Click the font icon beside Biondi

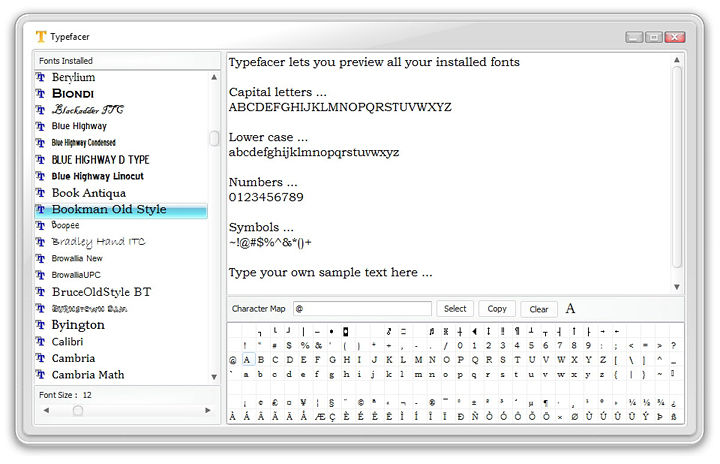(41, 93)
